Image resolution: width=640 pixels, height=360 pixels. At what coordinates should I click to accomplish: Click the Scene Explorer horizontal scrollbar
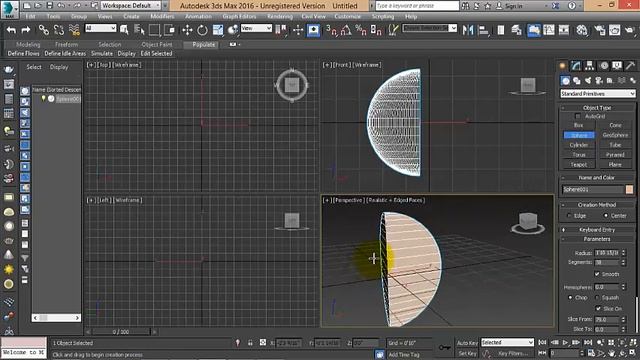56,318
